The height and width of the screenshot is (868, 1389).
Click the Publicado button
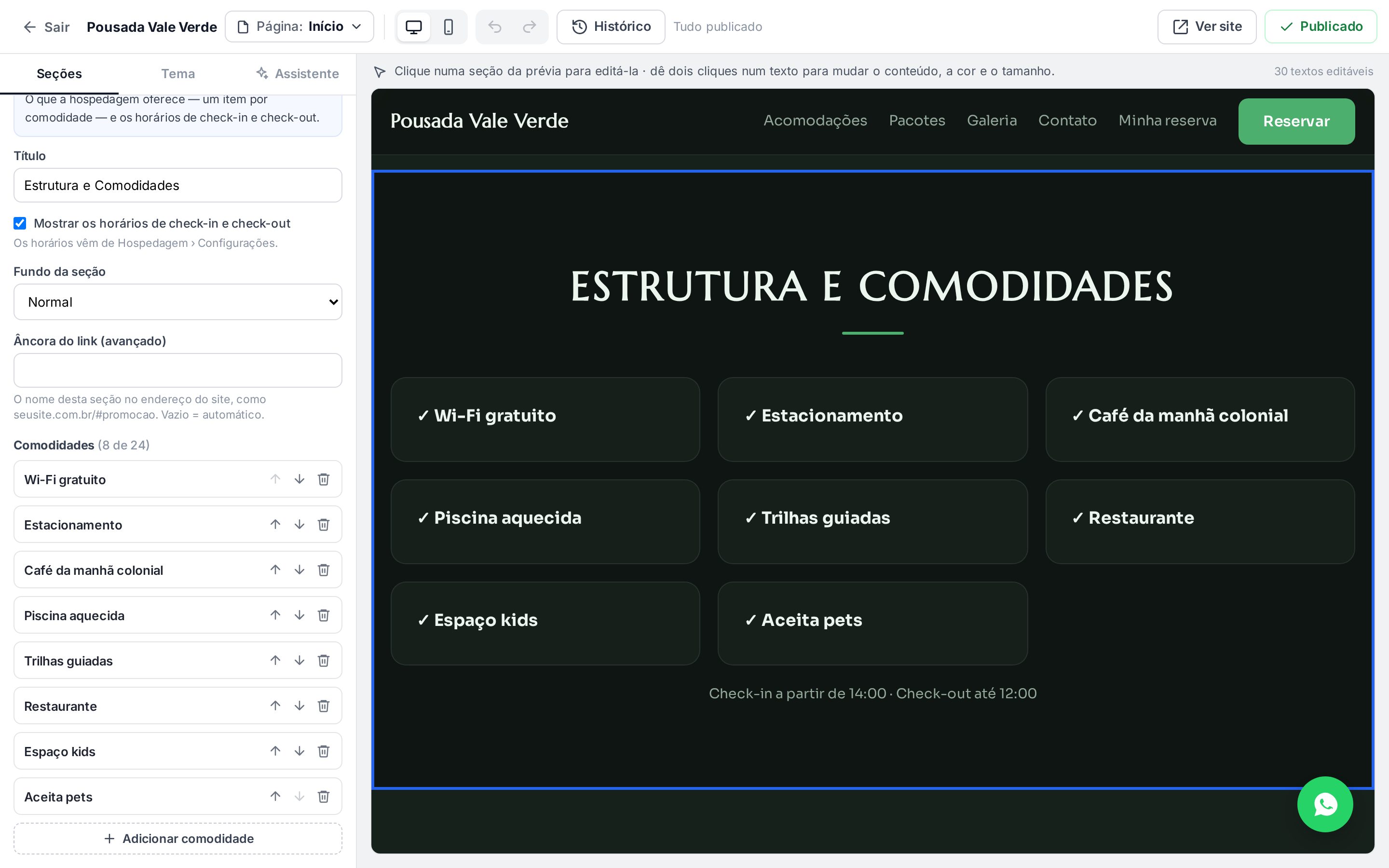(x=1321, y=27)
